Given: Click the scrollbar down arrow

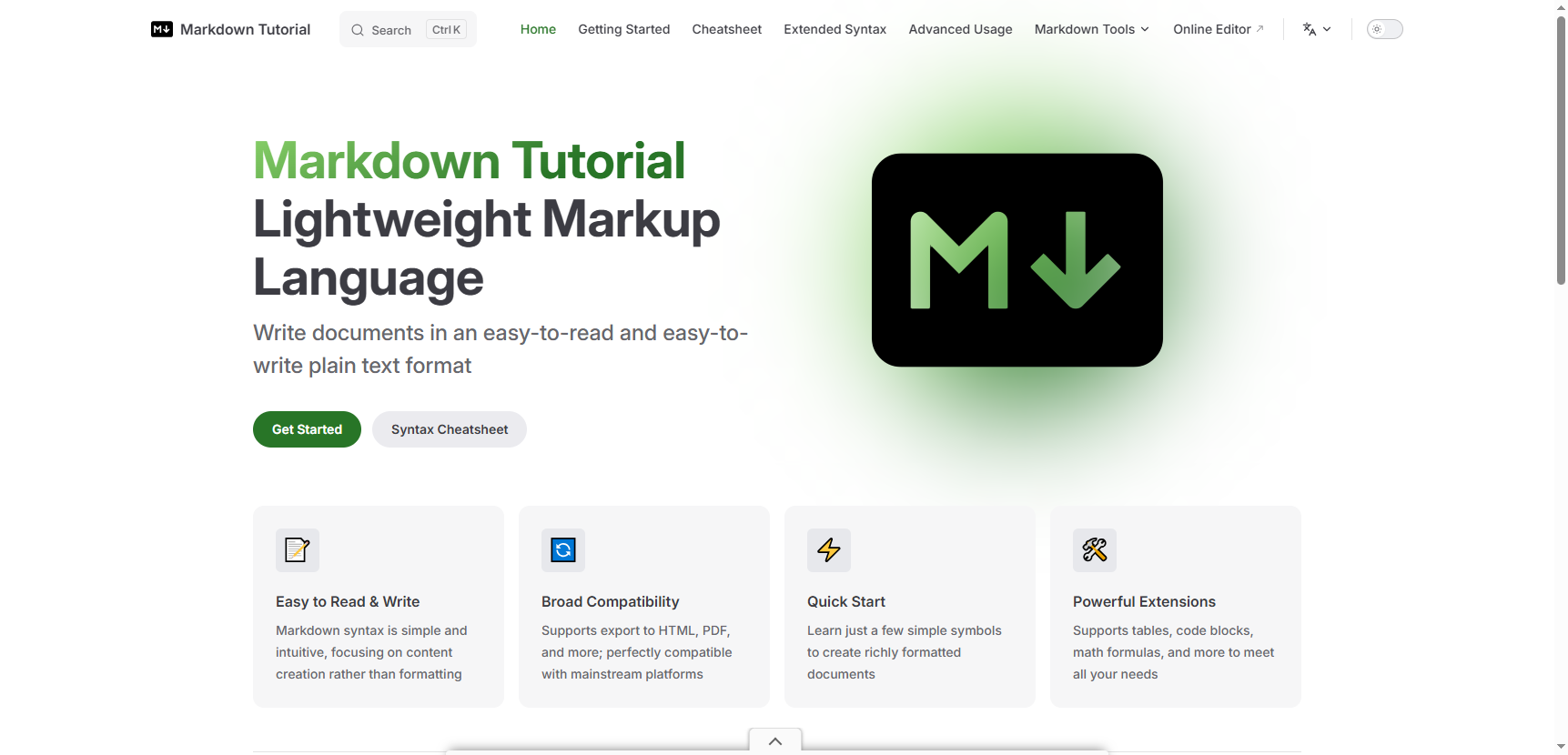Looking at the screenshot, I should point(1561,747).
